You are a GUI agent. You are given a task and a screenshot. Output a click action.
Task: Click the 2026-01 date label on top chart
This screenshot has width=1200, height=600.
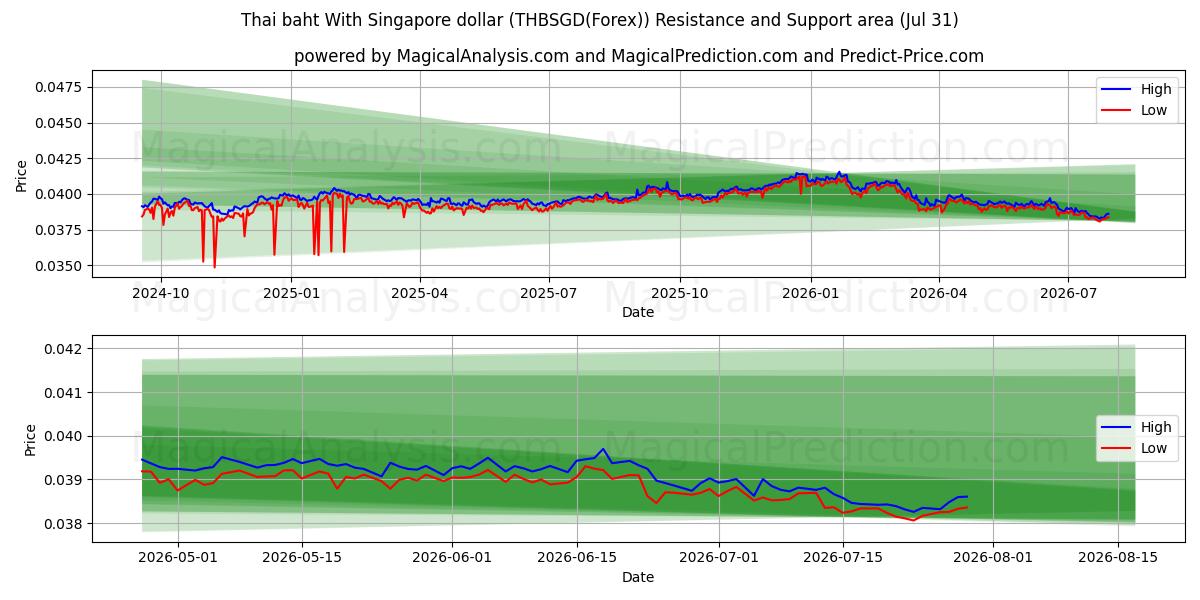click(810, 295)
